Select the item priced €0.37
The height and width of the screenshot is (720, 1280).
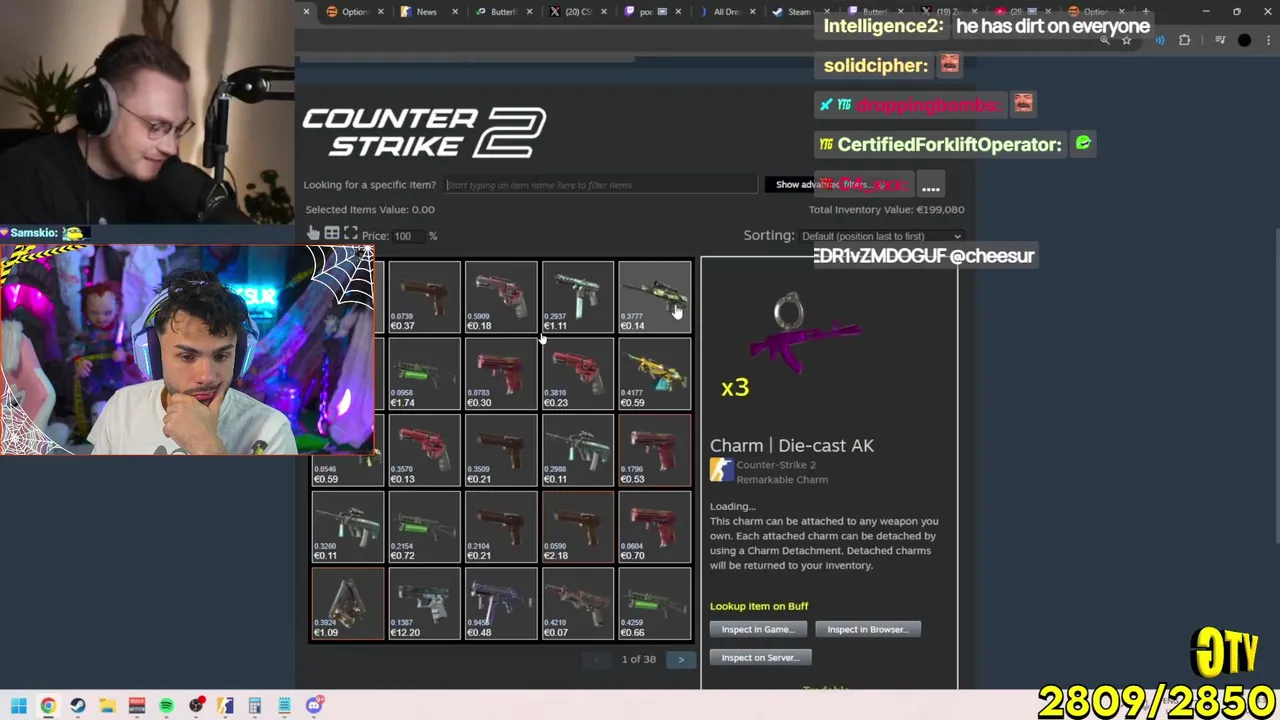click(x=424, y=297)
